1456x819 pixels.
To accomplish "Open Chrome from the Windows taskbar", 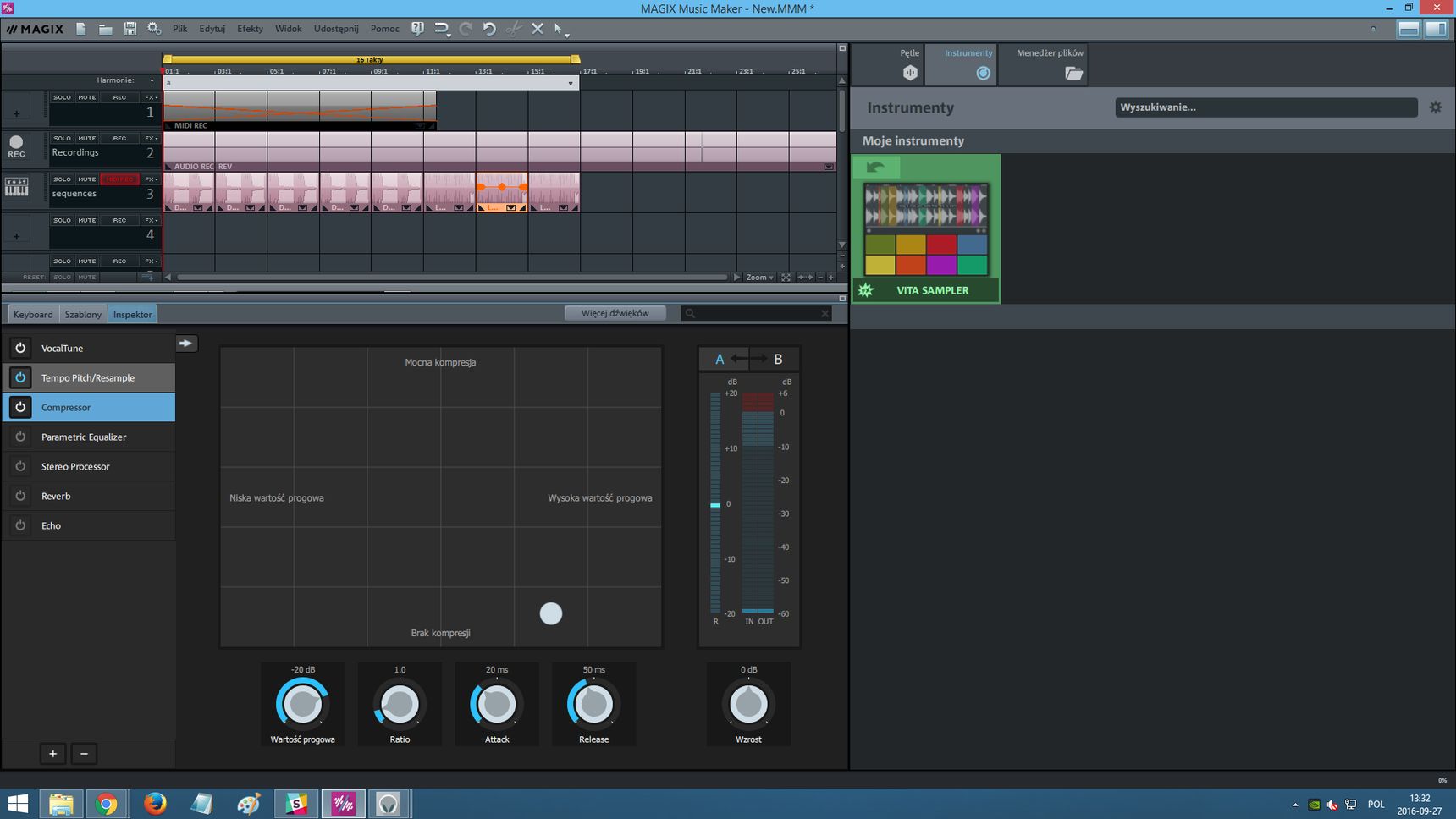I will coord(107,804).
